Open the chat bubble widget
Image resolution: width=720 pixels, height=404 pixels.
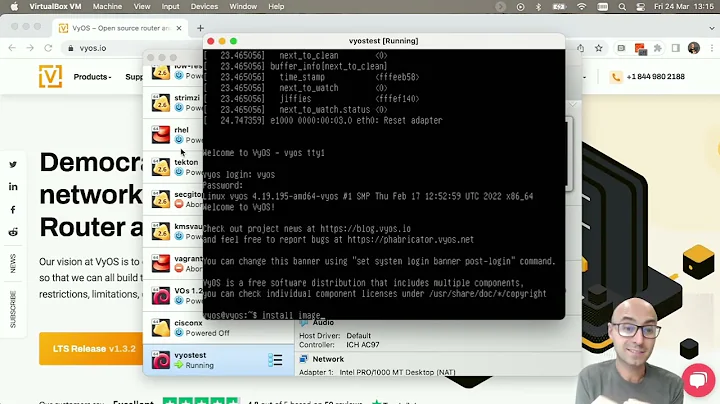[698, 380]
